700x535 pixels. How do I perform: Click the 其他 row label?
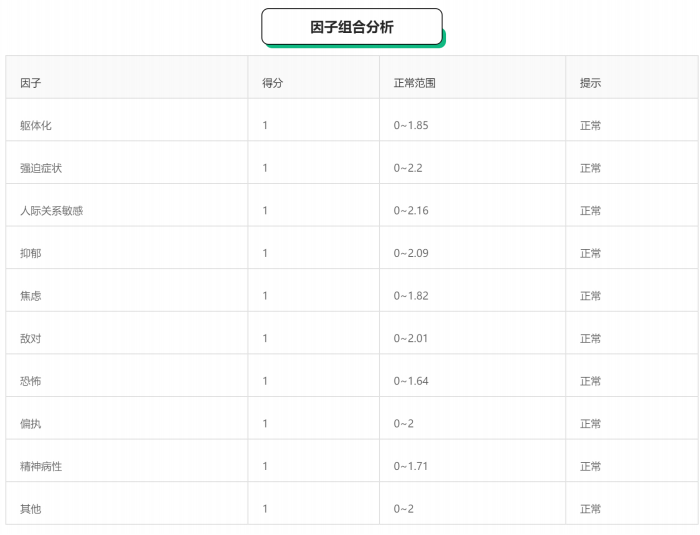30,509
